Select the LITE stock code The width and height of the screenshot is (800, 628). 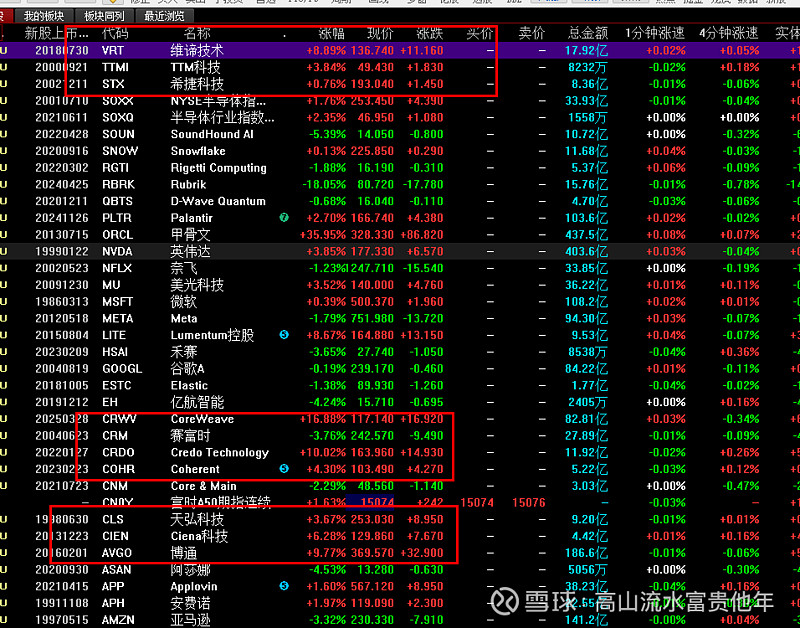(x=114, y=335)
